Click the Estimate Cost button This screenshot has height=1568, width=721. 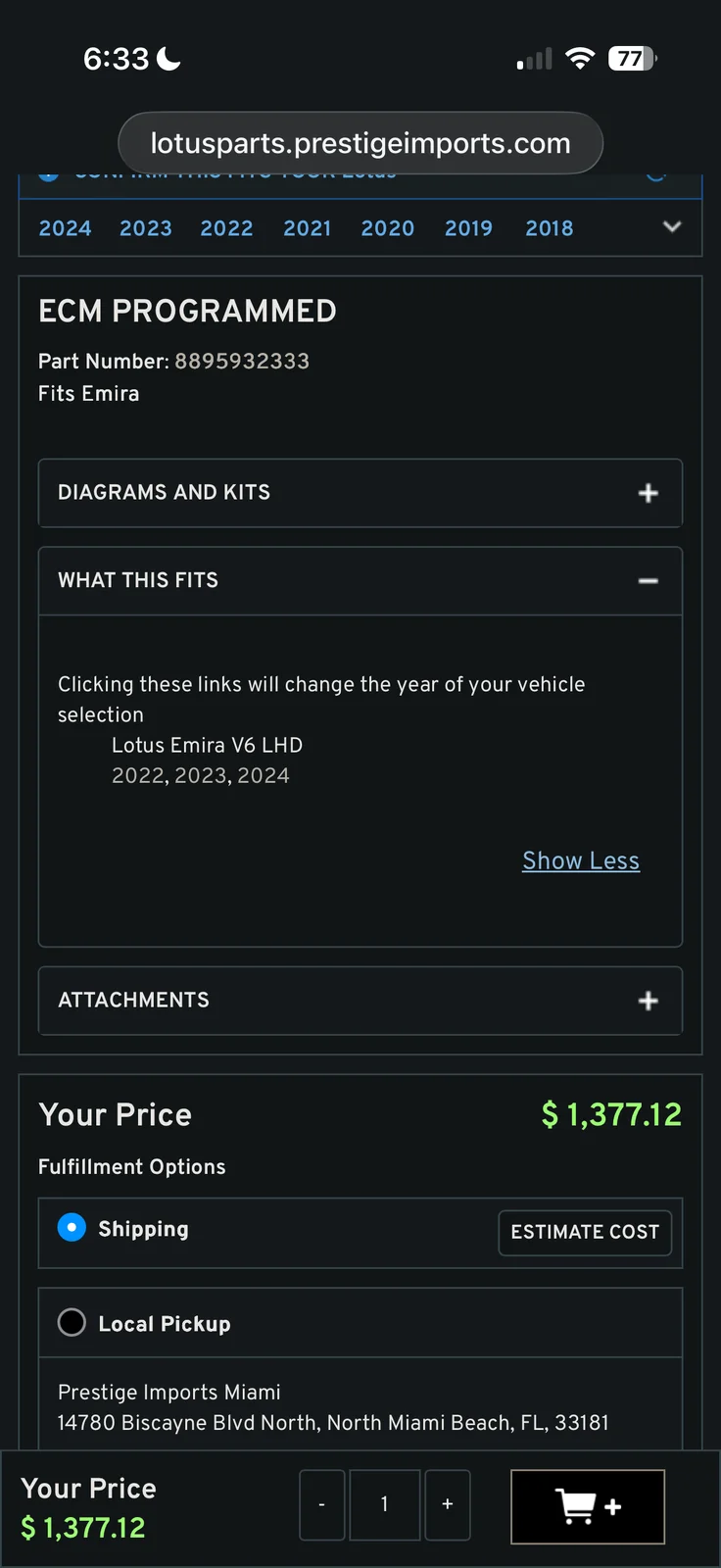(x=585, y=1232)
